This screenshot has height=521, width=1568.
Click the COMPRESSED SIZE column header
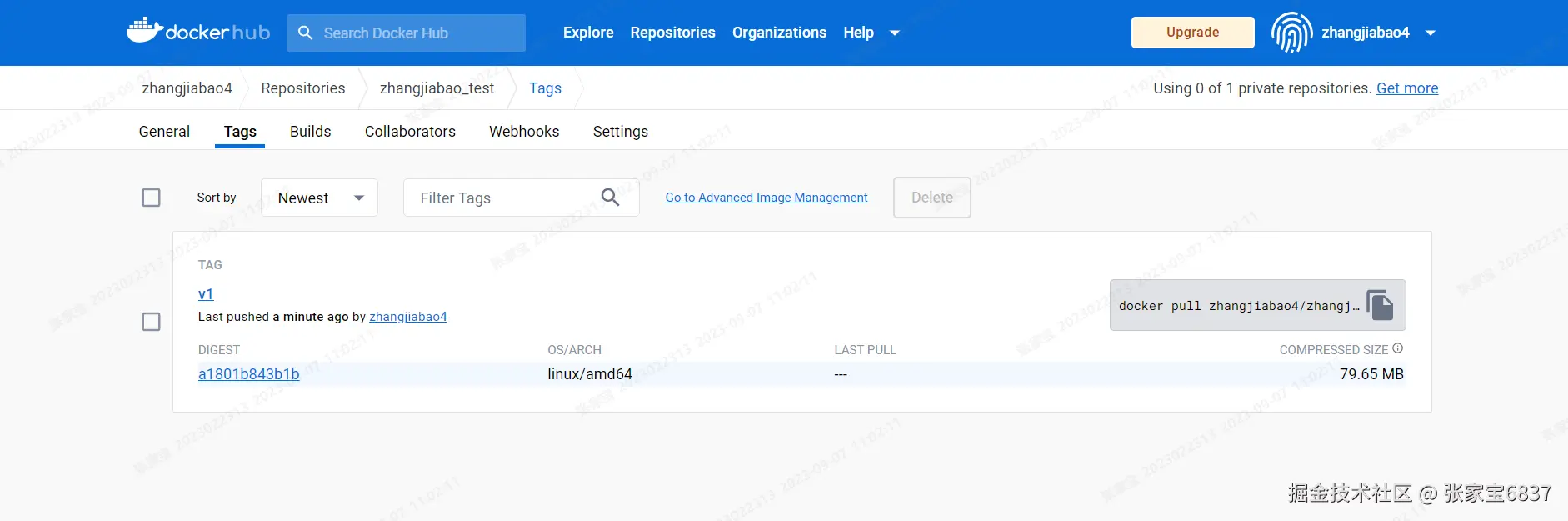(1334, 350)
